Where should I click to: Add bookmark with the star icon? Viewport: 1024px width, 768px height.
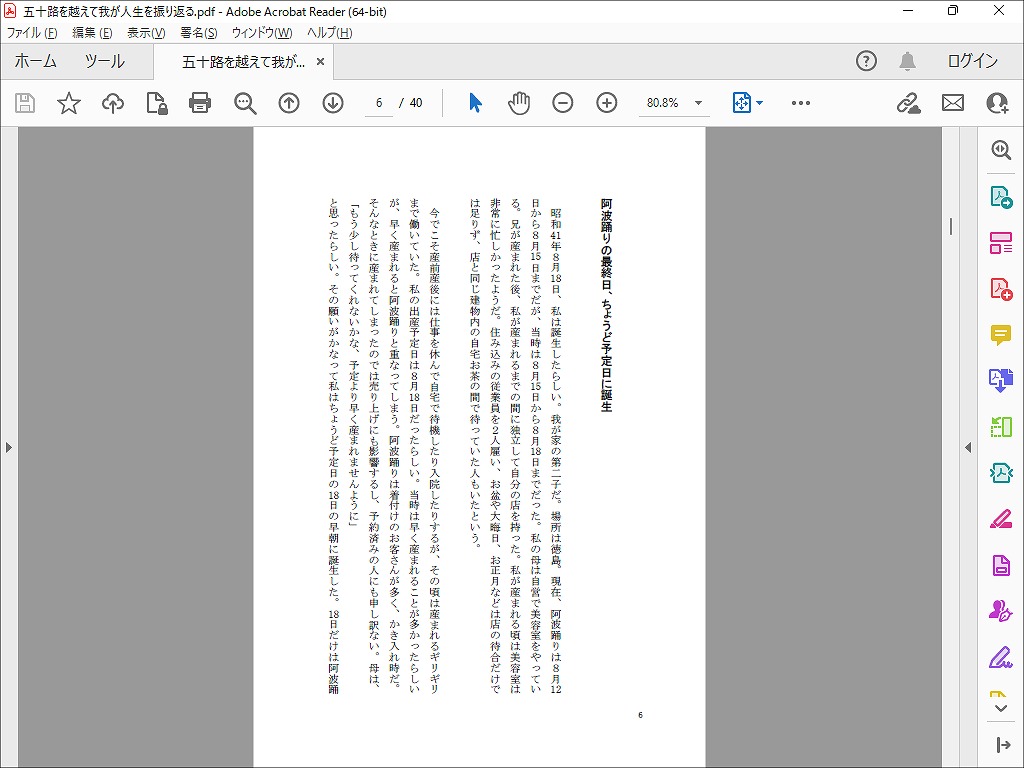69,103
